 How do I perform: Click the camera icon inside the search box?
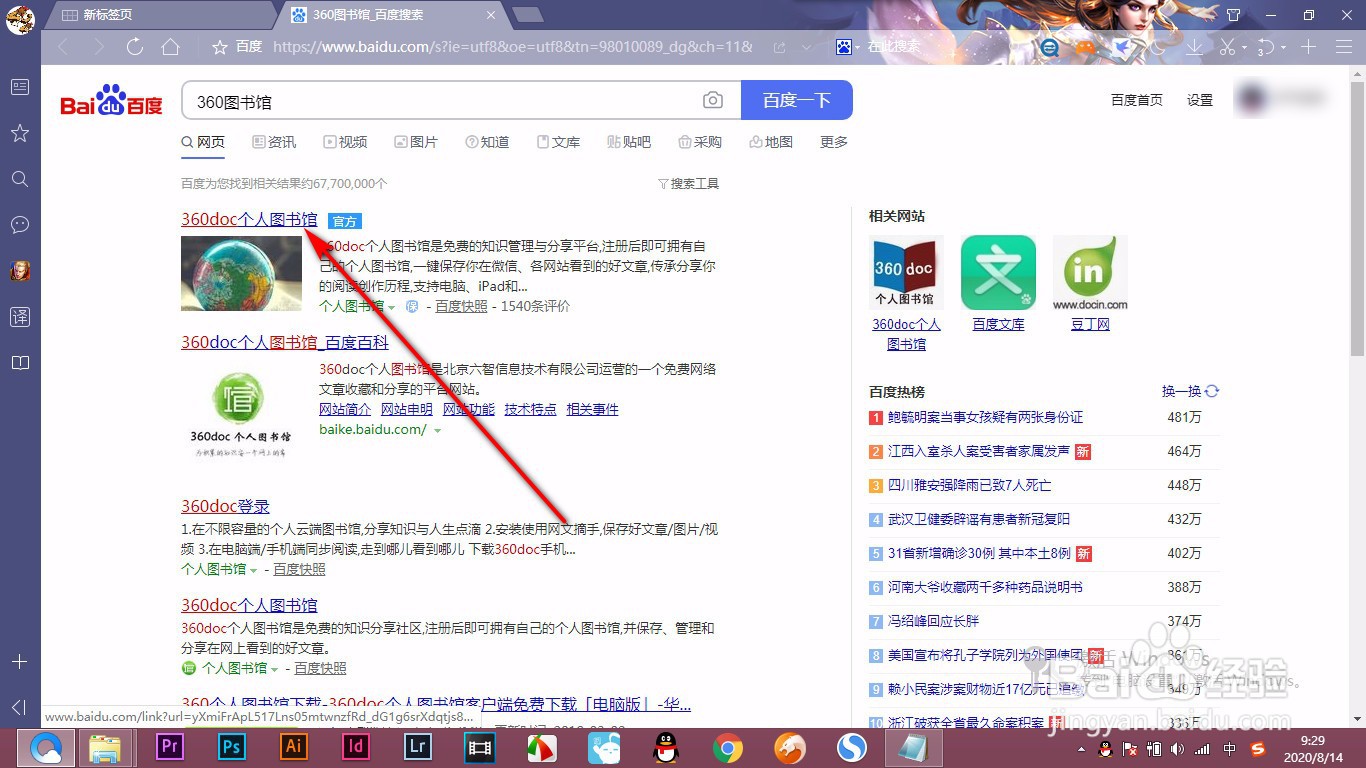712,100
